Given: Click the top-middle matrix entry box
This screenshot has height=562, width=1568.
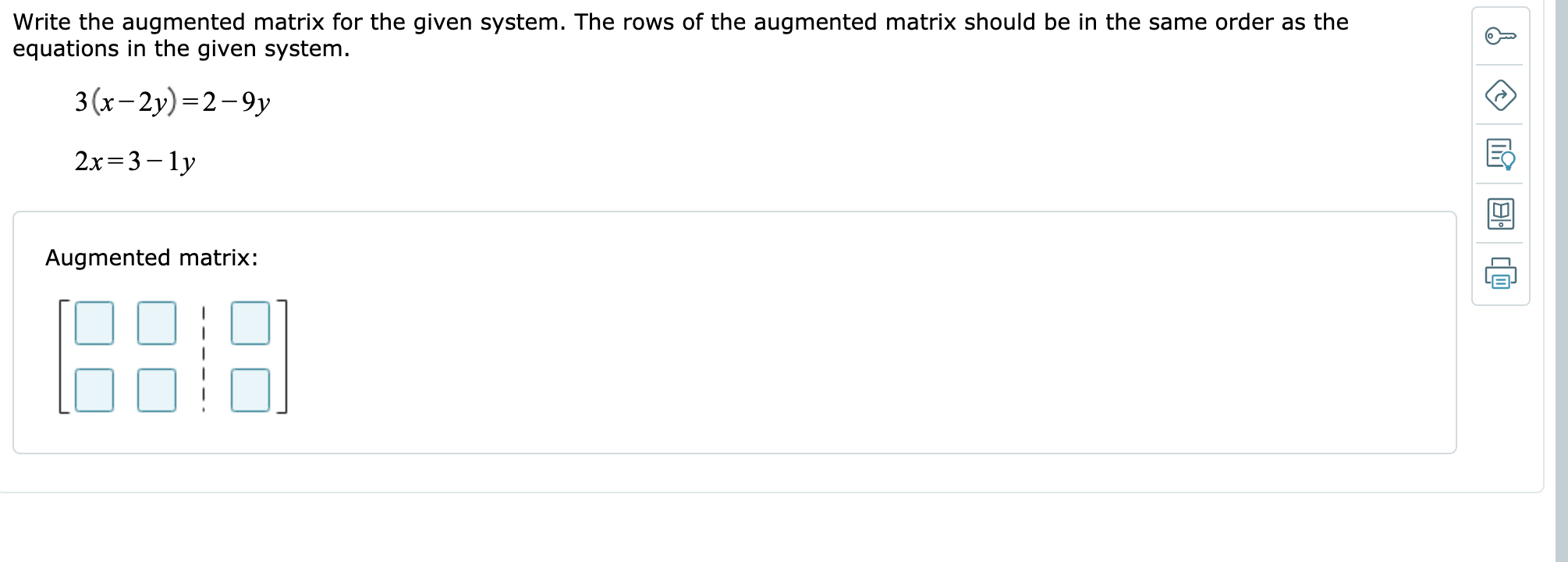Looking at the screenshot, I should pyautogui.click(x=158, y=324).
